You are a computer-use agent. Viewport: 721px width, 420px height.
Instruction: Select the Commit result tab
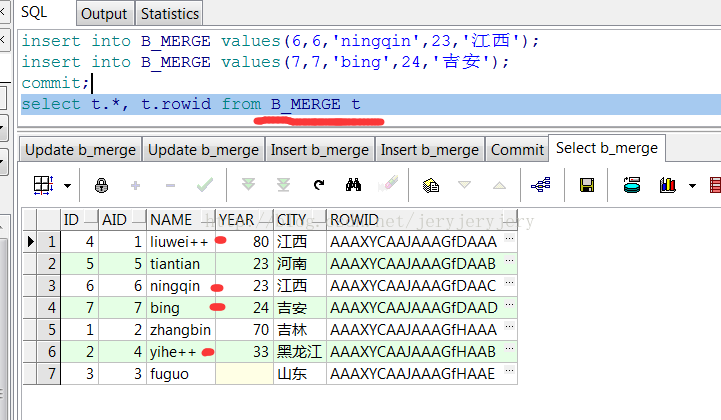click(x=517, y=150)
